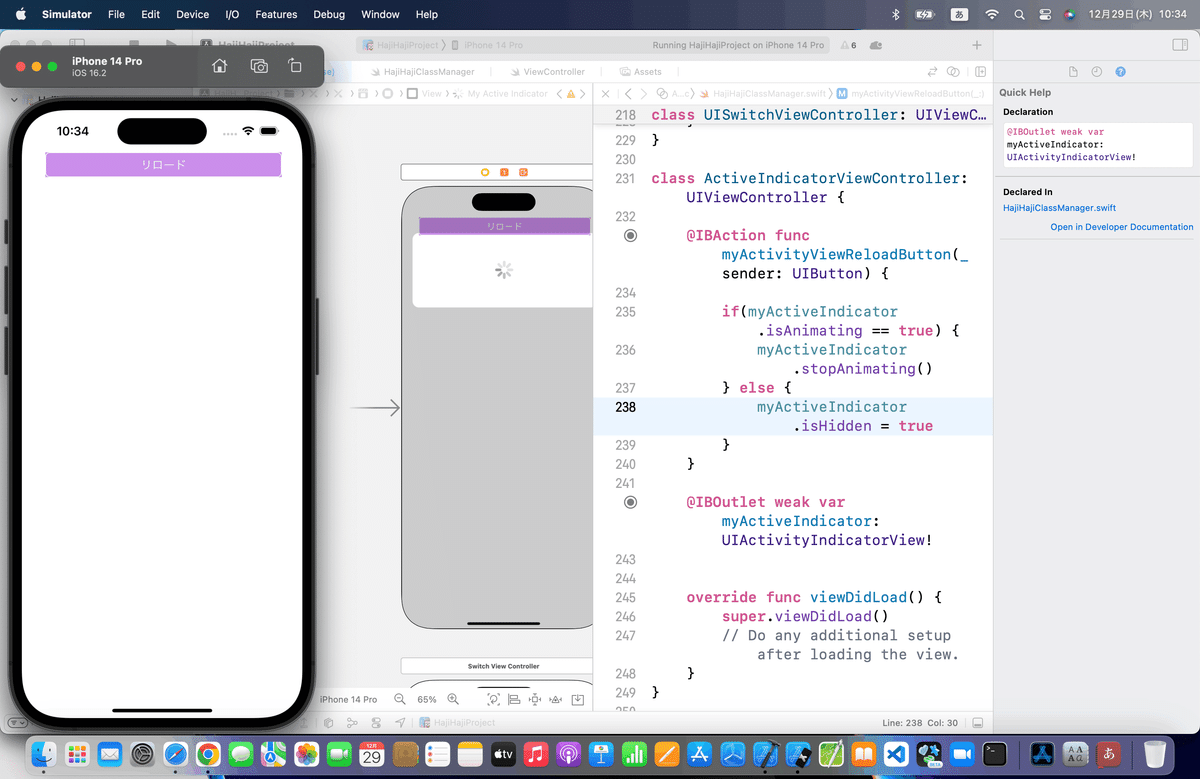Add editor on right icon
1200x779 pixels.
coord(981,72)
